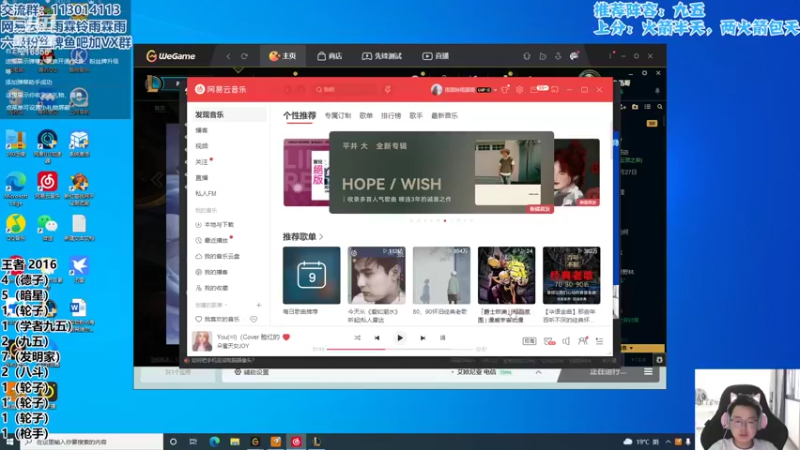Collapse the 创建的歌单 section
The width and height of the screenshot is (800, 450).
[211, 305]
